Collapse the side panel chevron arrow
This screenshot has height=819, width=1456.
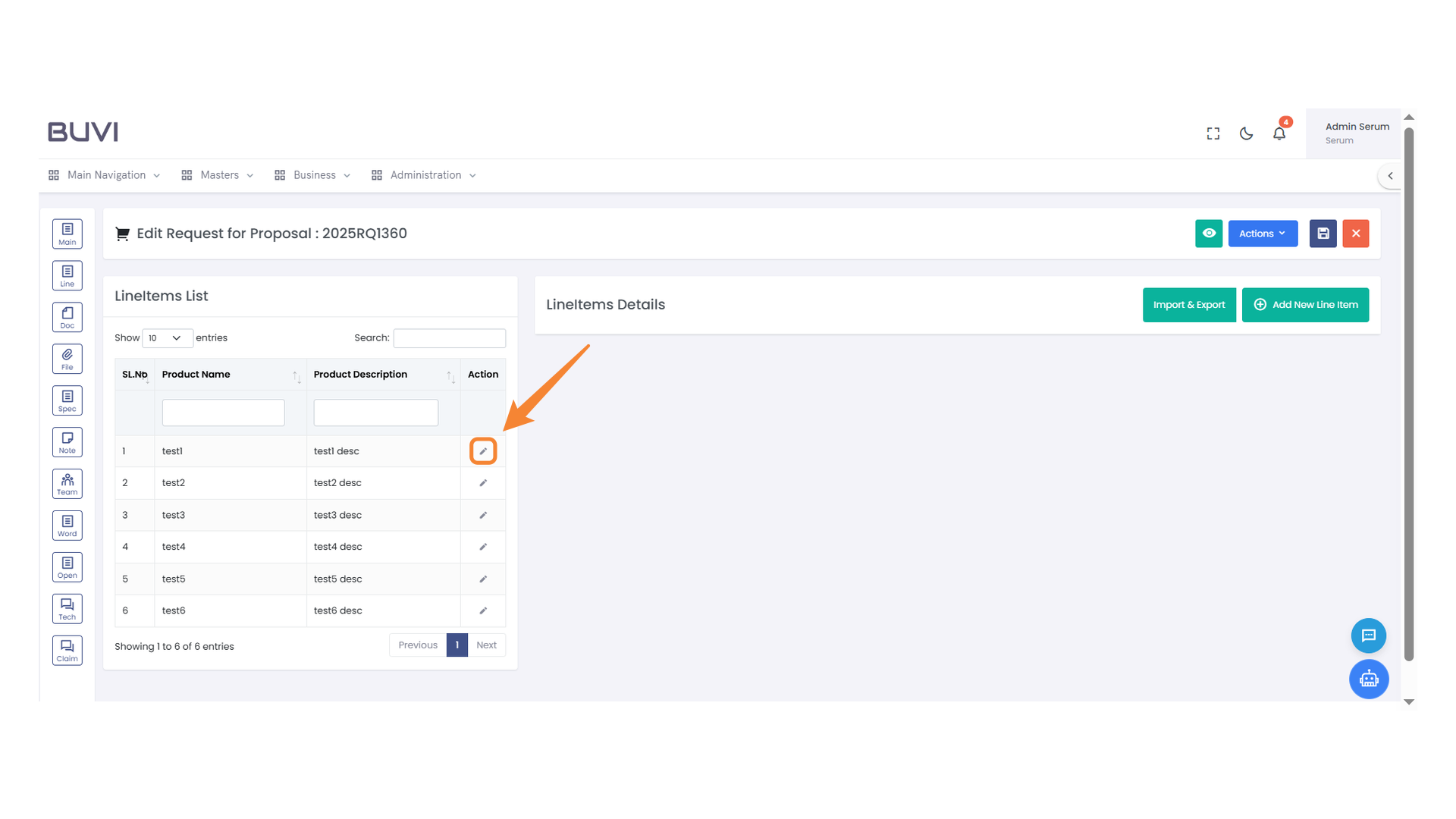pos(1390,176)
